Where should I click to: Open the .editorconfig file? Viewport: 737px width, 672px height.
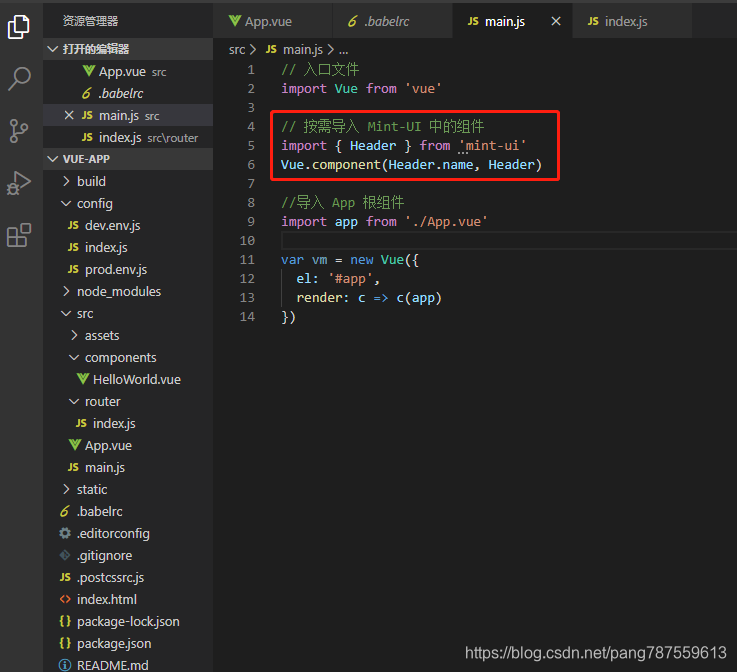[128, 533]
